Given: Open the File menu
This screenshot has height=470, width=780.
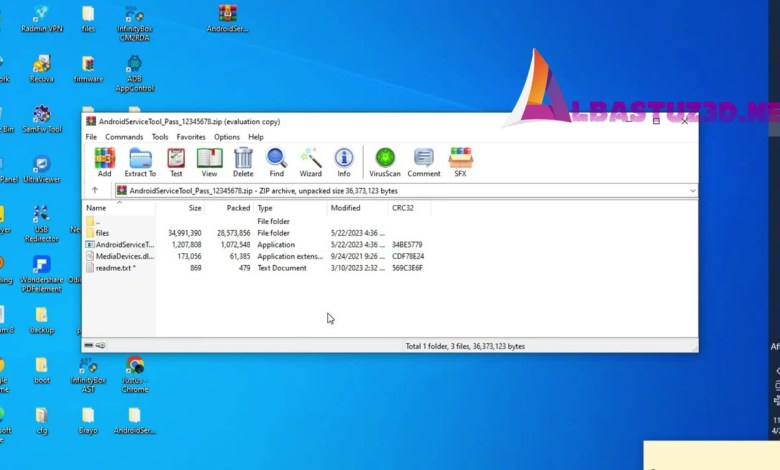Looking at the screenshot, I should coord(91,137).
